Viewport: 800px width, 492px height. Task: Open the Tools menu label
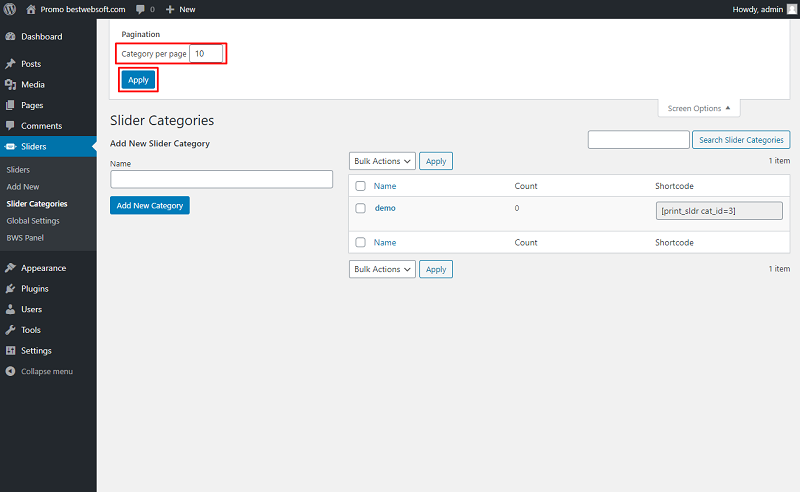pos(31,330)
